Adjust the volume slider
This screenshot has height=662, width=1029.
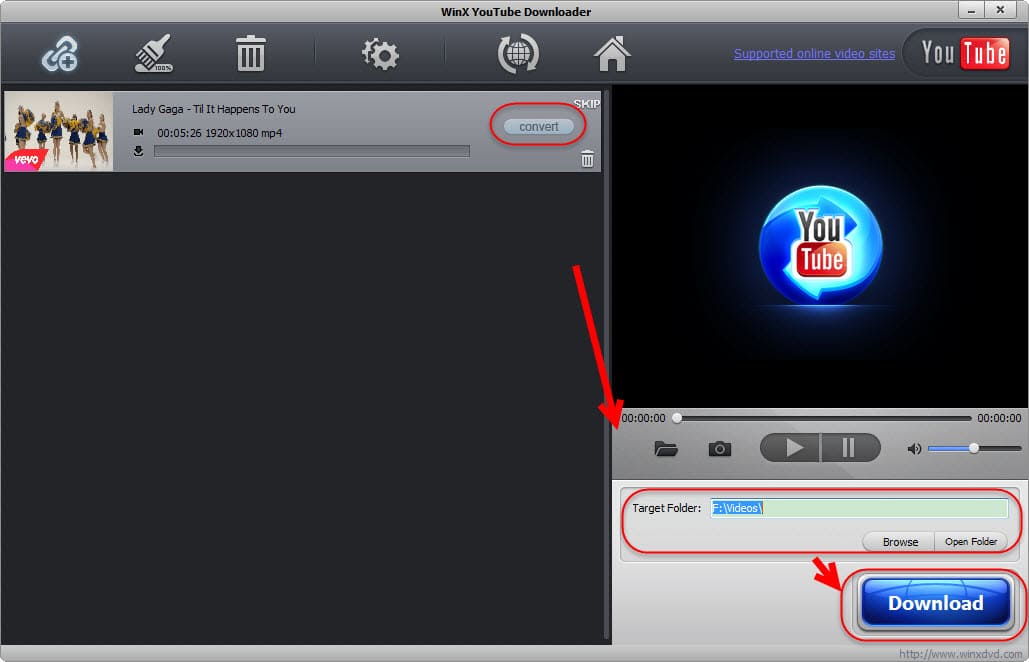pyautogui.click(x=975, y=449)
